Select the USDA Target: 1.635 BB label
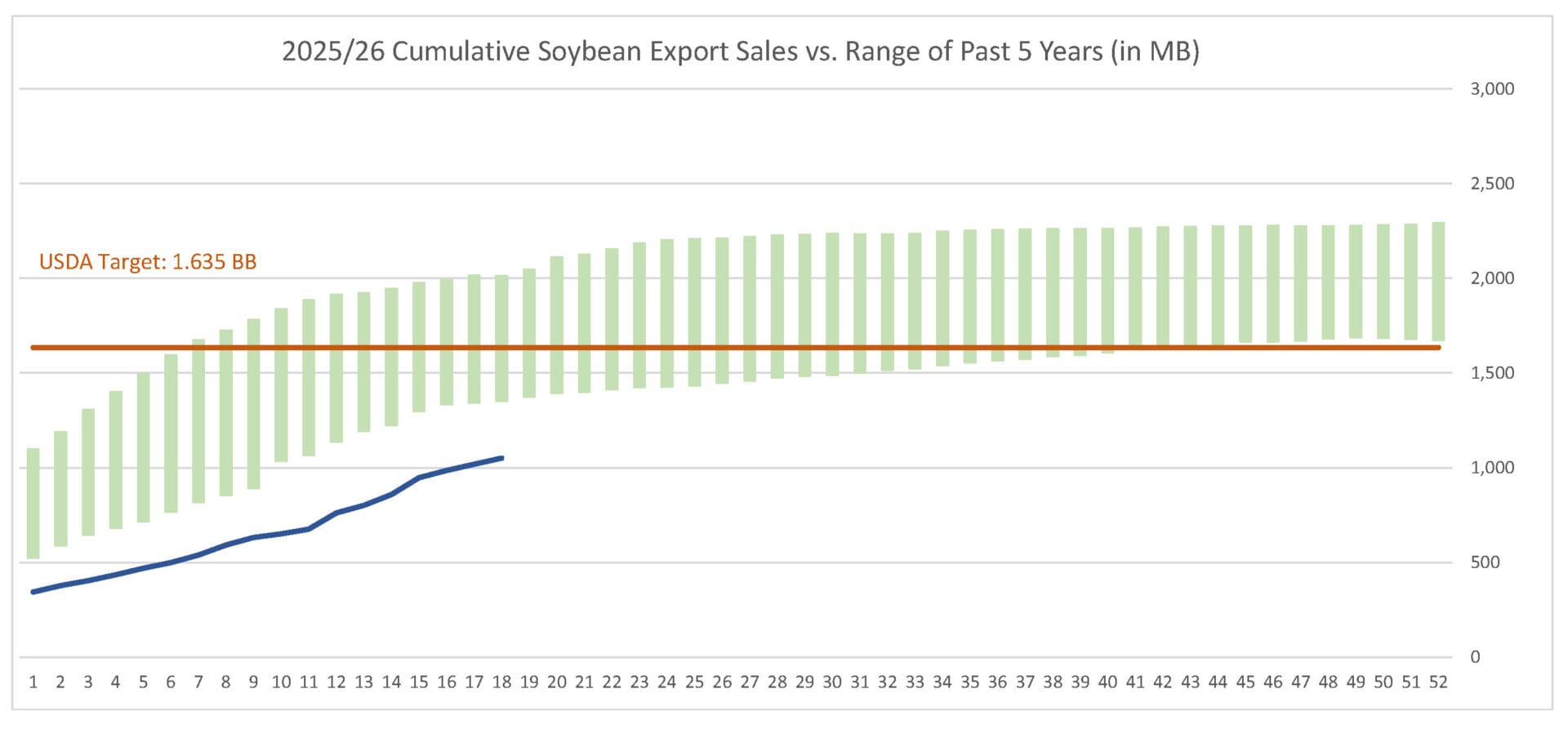Image resolution: width=1568 pixels, height=729 pixels. click(148, 262)
